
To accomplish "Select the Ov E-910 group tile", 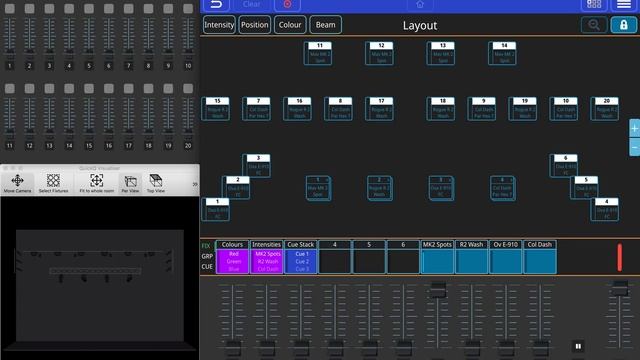I will 505,257.
